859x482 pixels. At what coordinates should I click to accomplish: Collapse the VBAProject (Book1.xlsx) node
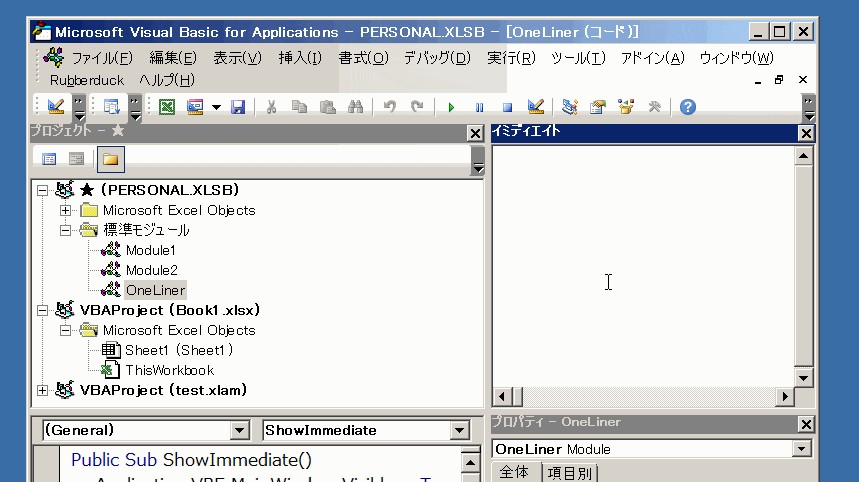click(42, 311)
